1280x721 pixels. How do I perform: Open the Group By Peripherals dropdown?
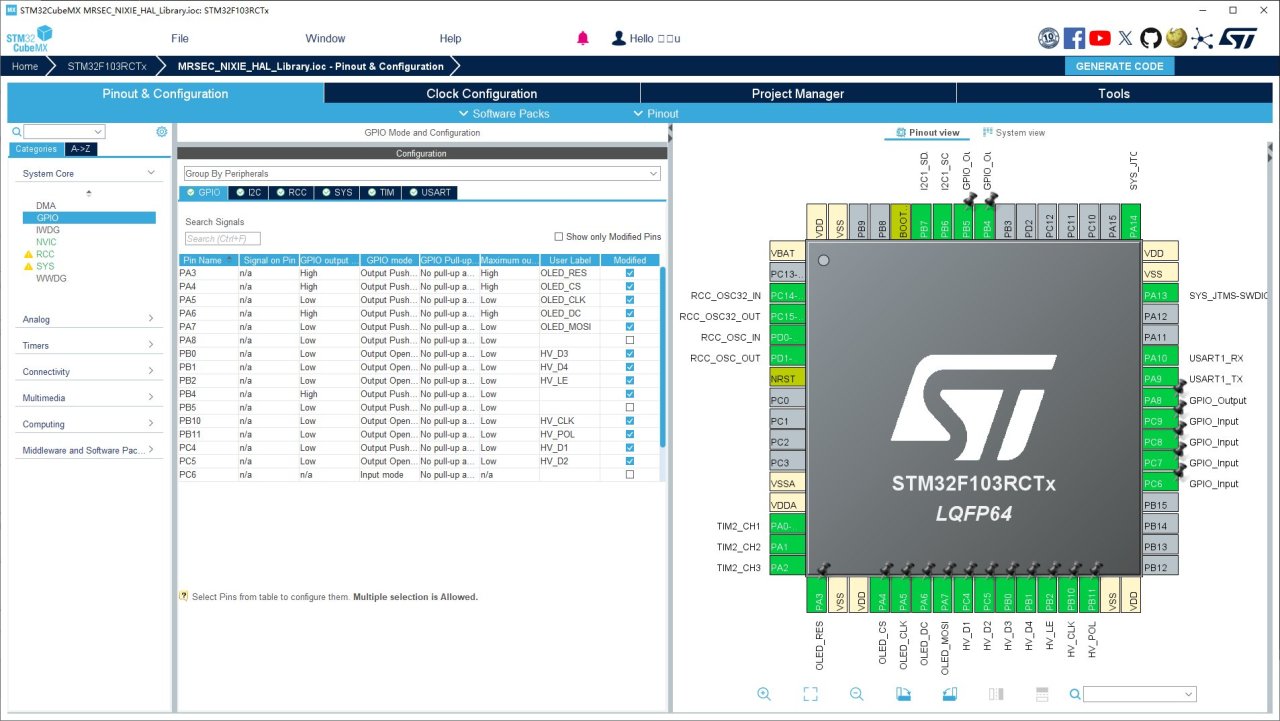coord(421,174)
